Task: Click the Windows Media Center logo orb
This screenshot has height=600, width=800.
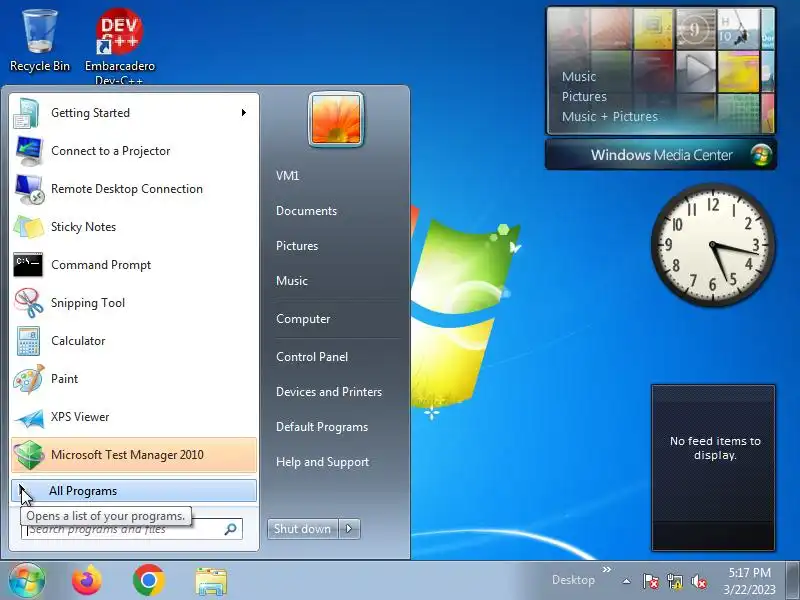Action: pos(761,155)
